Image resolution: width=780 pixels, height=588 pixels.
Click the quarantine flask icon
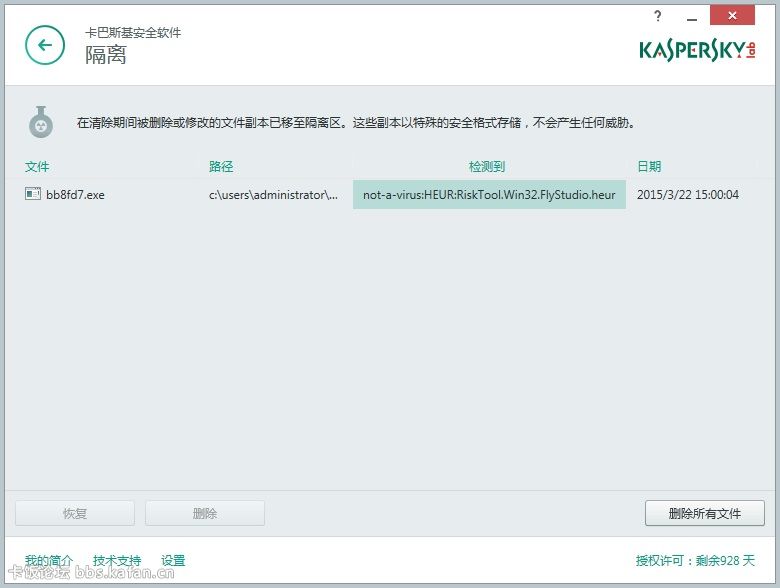(40, 123)
